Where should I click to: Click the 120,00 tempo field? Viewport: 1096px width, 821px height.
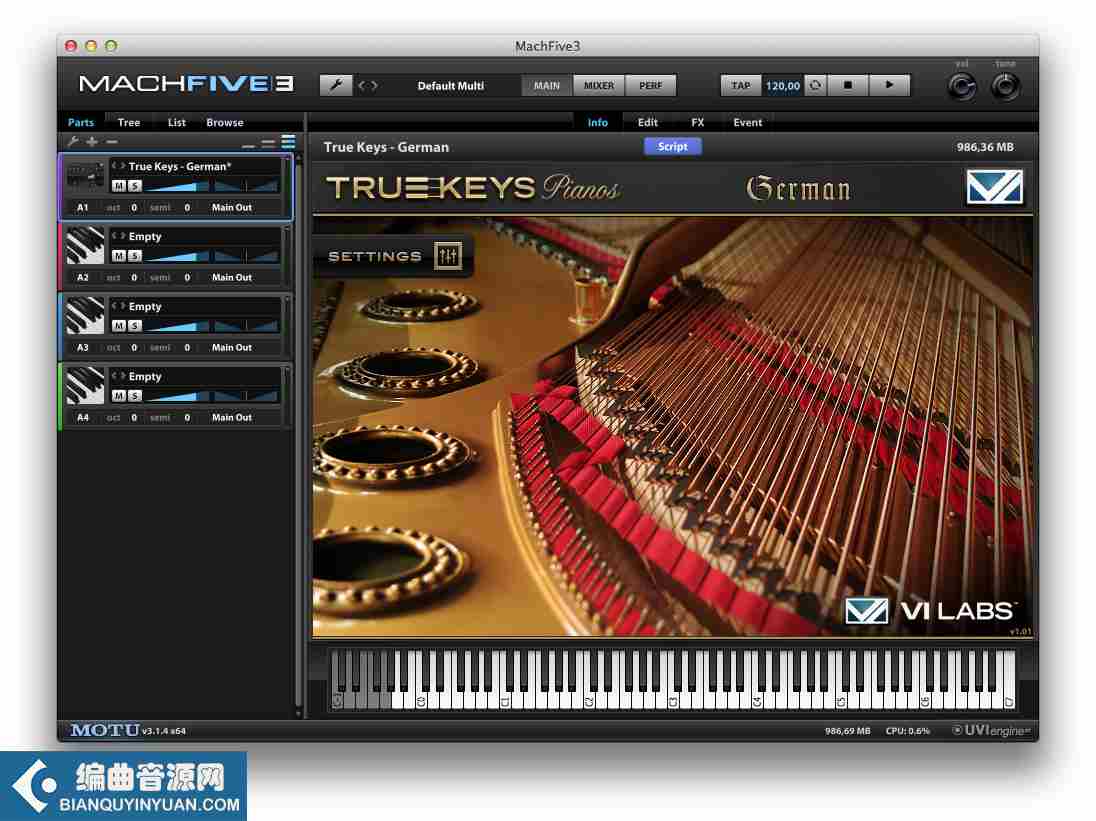pyautogui.click(x=783, y=85)
